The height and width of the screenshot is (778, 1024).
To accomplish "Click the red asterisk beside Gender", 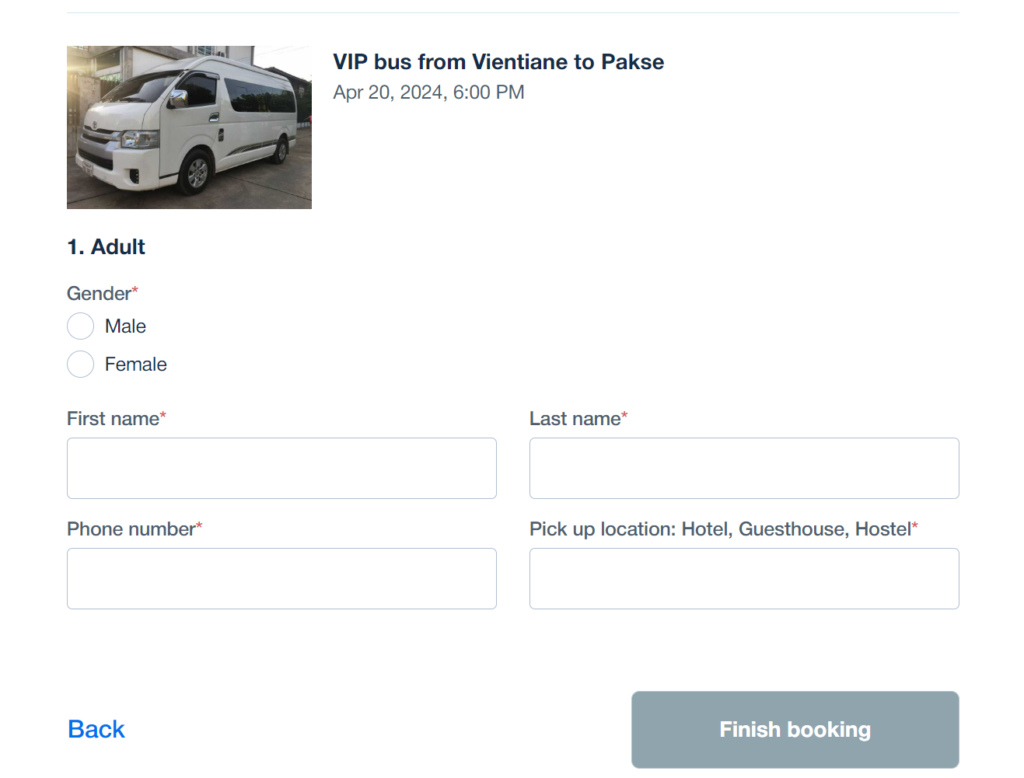I will point(135,289).
